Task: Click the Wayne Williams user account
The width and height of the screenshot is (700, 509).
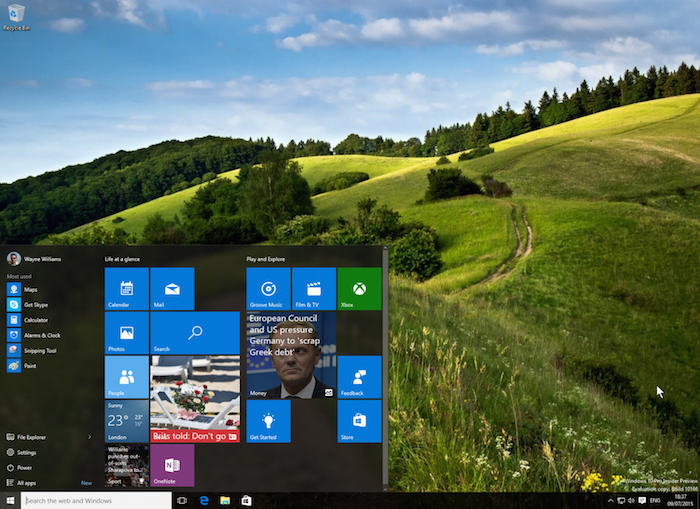Action: tap(40, 258)
